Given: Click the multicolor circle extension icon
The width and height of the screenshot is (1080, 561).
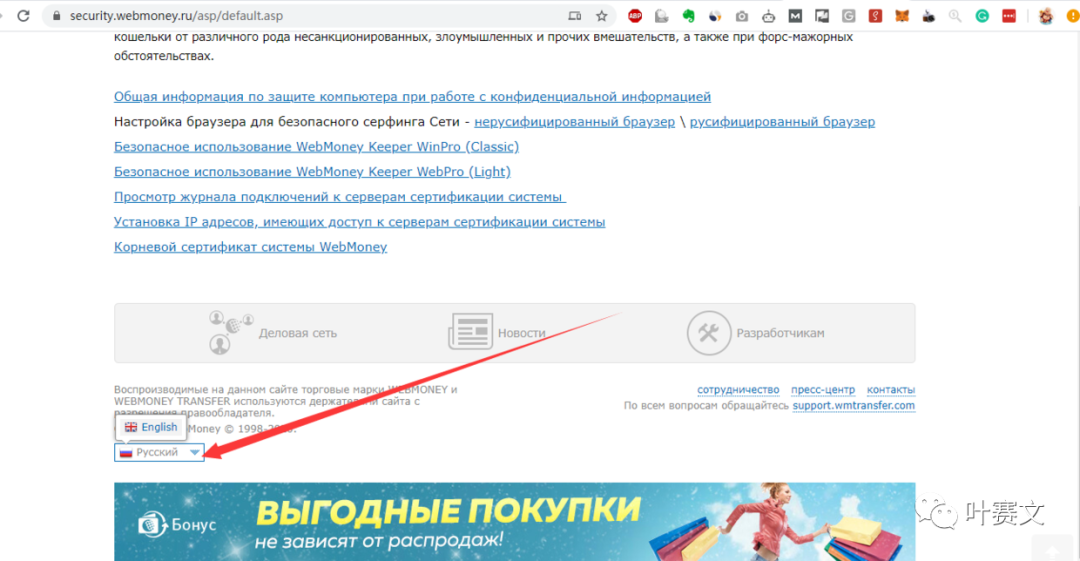Looking at the screenshot, I should click(715, 15).
